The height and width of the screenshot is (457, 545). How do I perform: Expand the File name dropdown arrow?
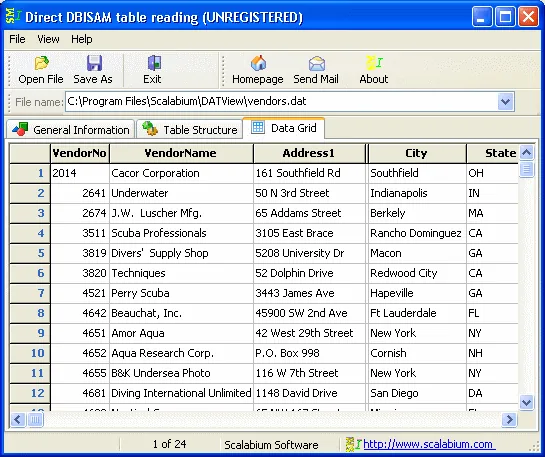coord(505,101)
